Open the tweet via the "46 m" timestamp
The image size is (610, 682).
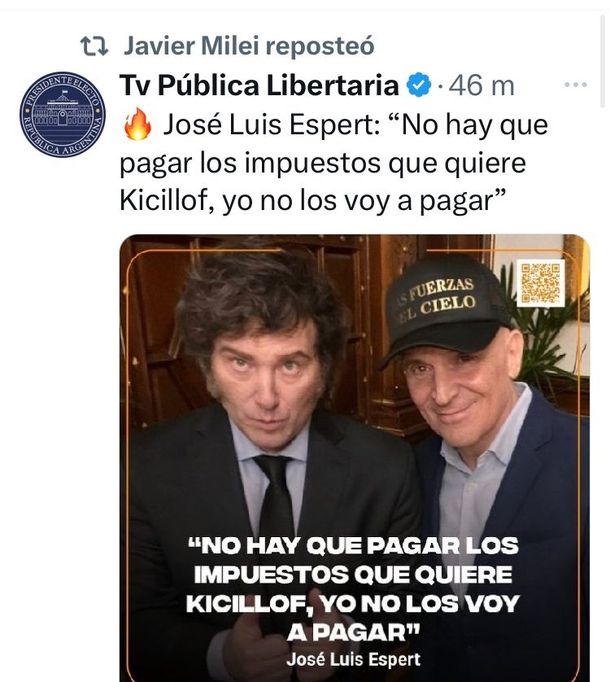482,85
